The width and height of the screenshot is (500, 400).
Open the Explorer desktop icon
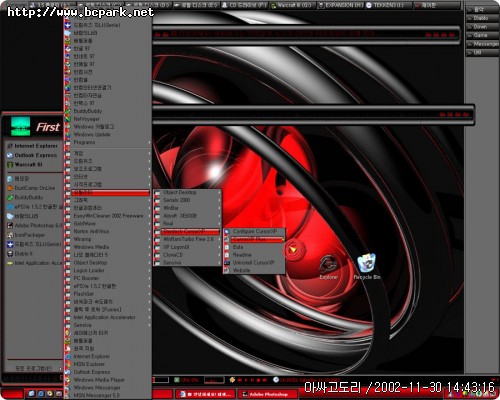[x=328, y=267]
